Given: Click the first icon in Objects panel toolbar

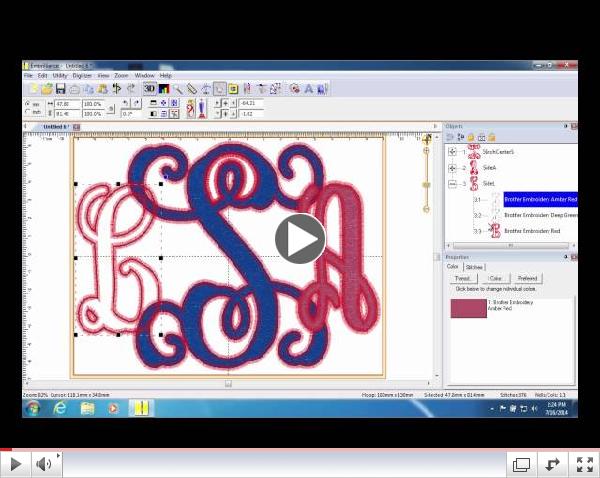Looking at the screenshot, I should 450,137.
